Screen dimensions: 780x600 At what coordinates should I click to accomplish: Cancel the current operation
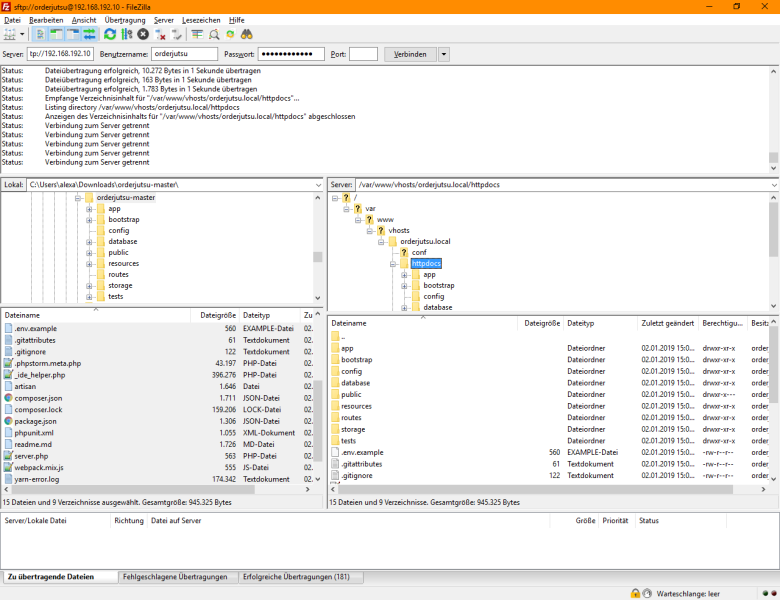click(143, 34)
